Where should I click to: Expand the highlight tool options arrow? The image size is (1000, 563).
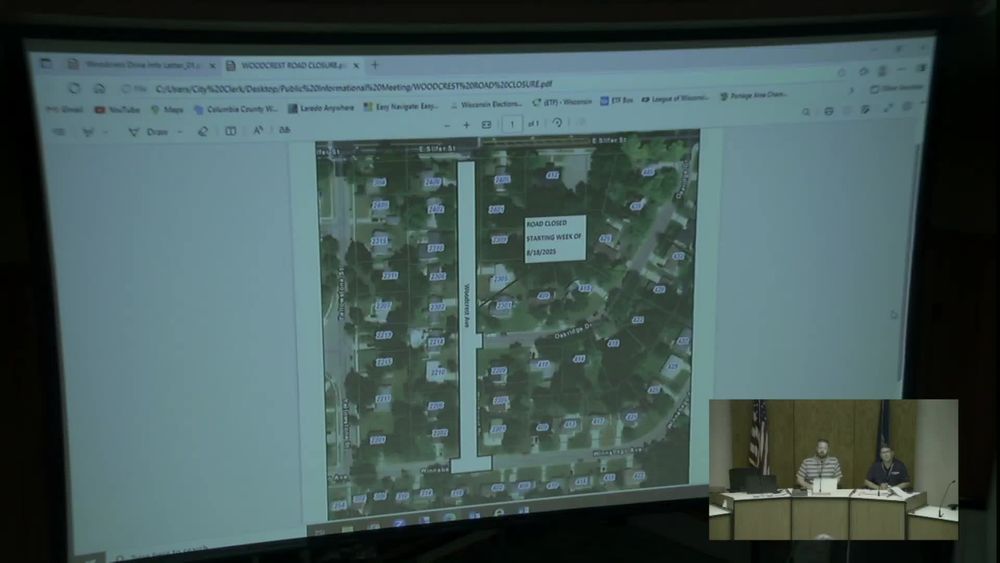click(105, 132)
